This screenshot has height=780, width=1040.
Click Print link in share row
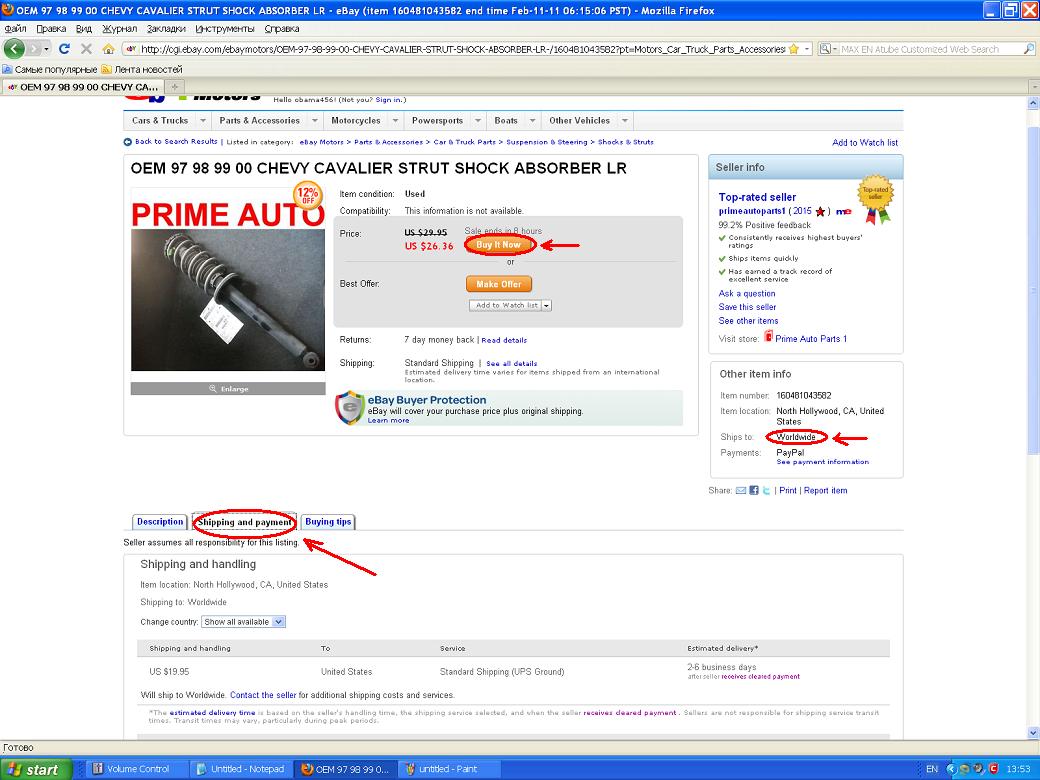[788, 491]
